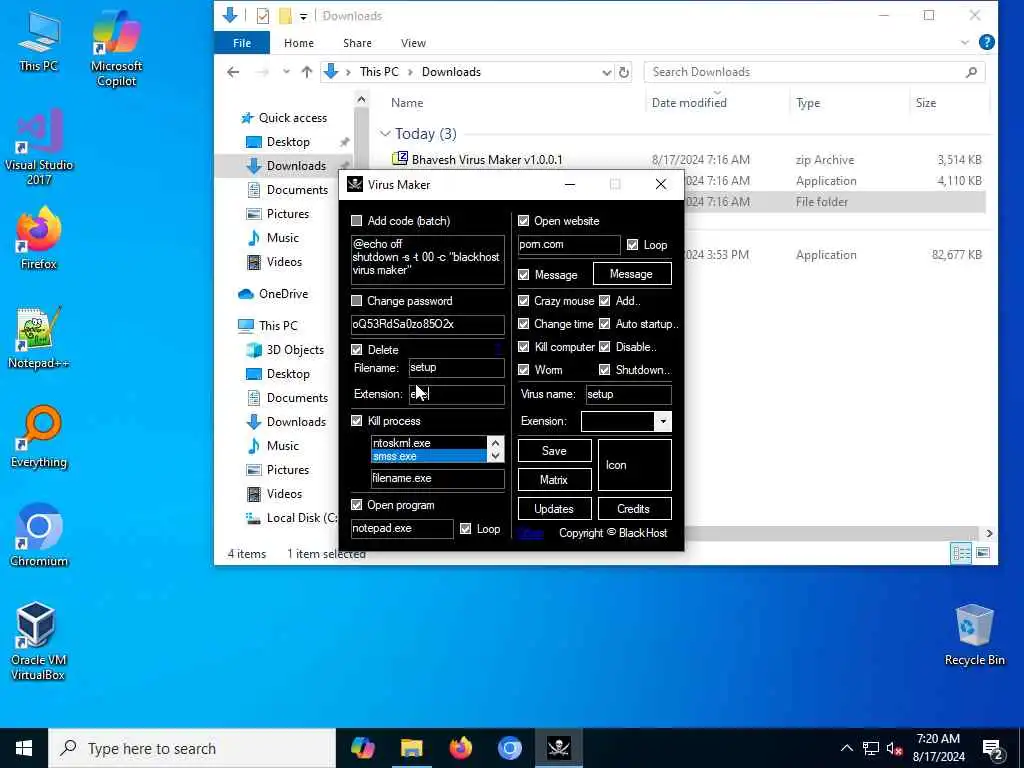
Task: Go up one folder level in Explorer
Action: click(306, 72)
